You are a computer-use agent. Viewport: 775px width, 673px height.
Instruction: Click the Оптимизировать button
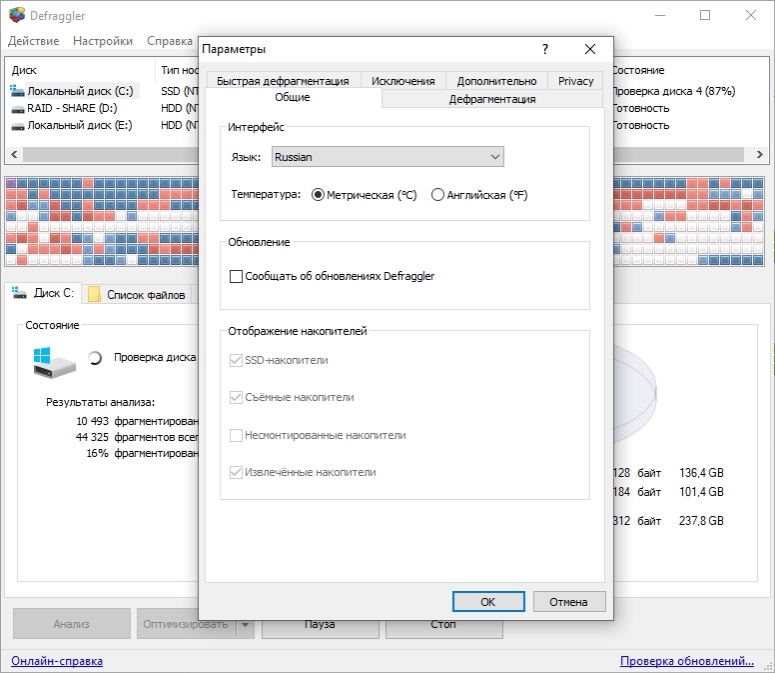coord(186,624)
